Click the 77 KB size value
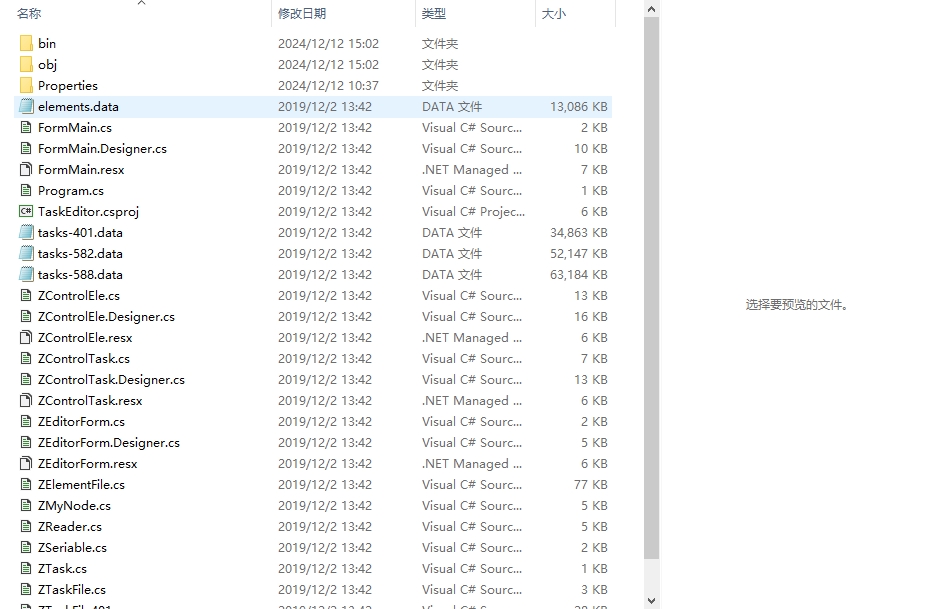Image resolution: width=936 pixels, height=609 pixels. point(590,484)
